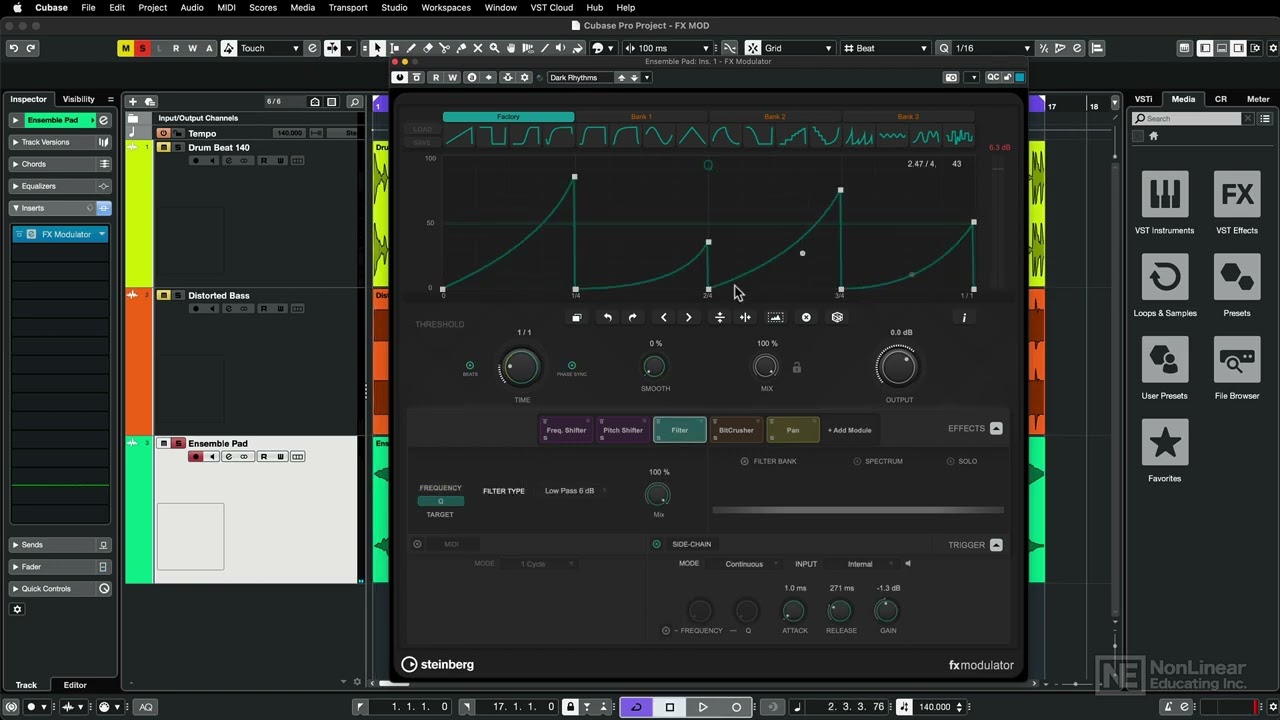This screenshot has width=1280, height=720.
Task: Expand the Sends inspector section
Action: point(60,545)
